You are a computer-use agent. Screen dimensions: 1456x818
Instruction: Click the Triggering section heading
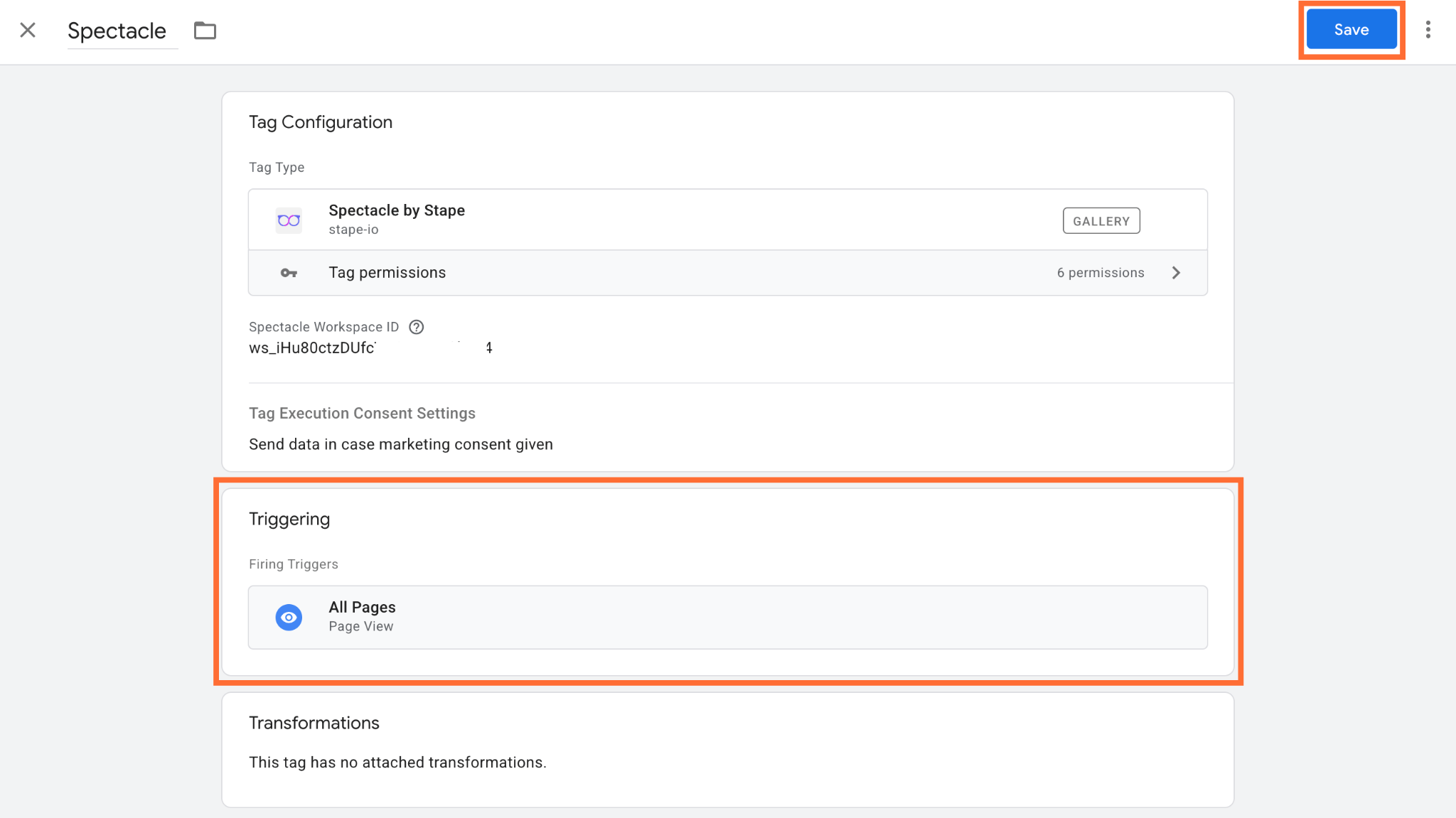click(x=289, y=520)
